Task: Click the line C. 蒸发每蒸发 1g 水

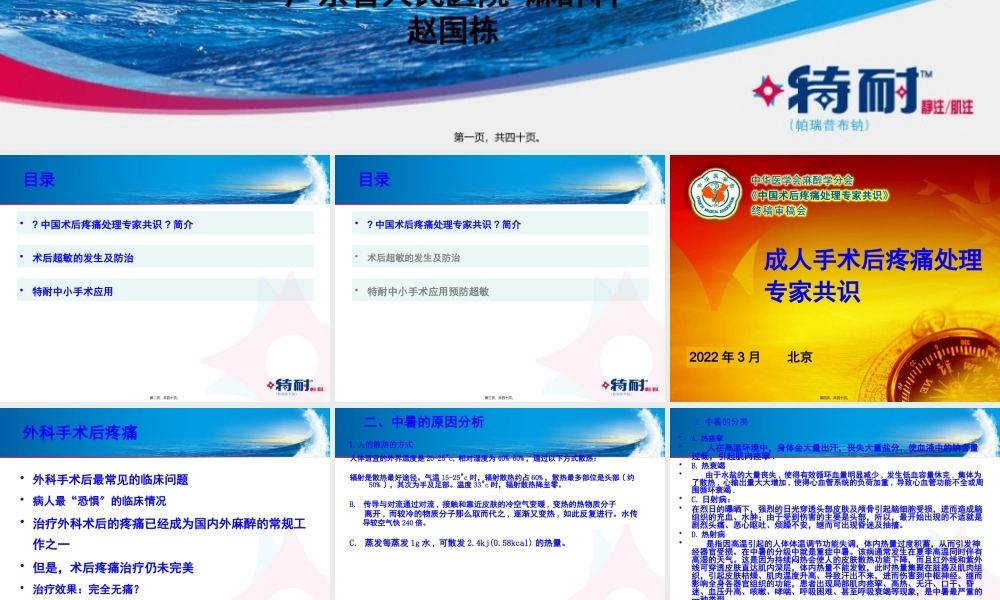Action: point(458,543)
